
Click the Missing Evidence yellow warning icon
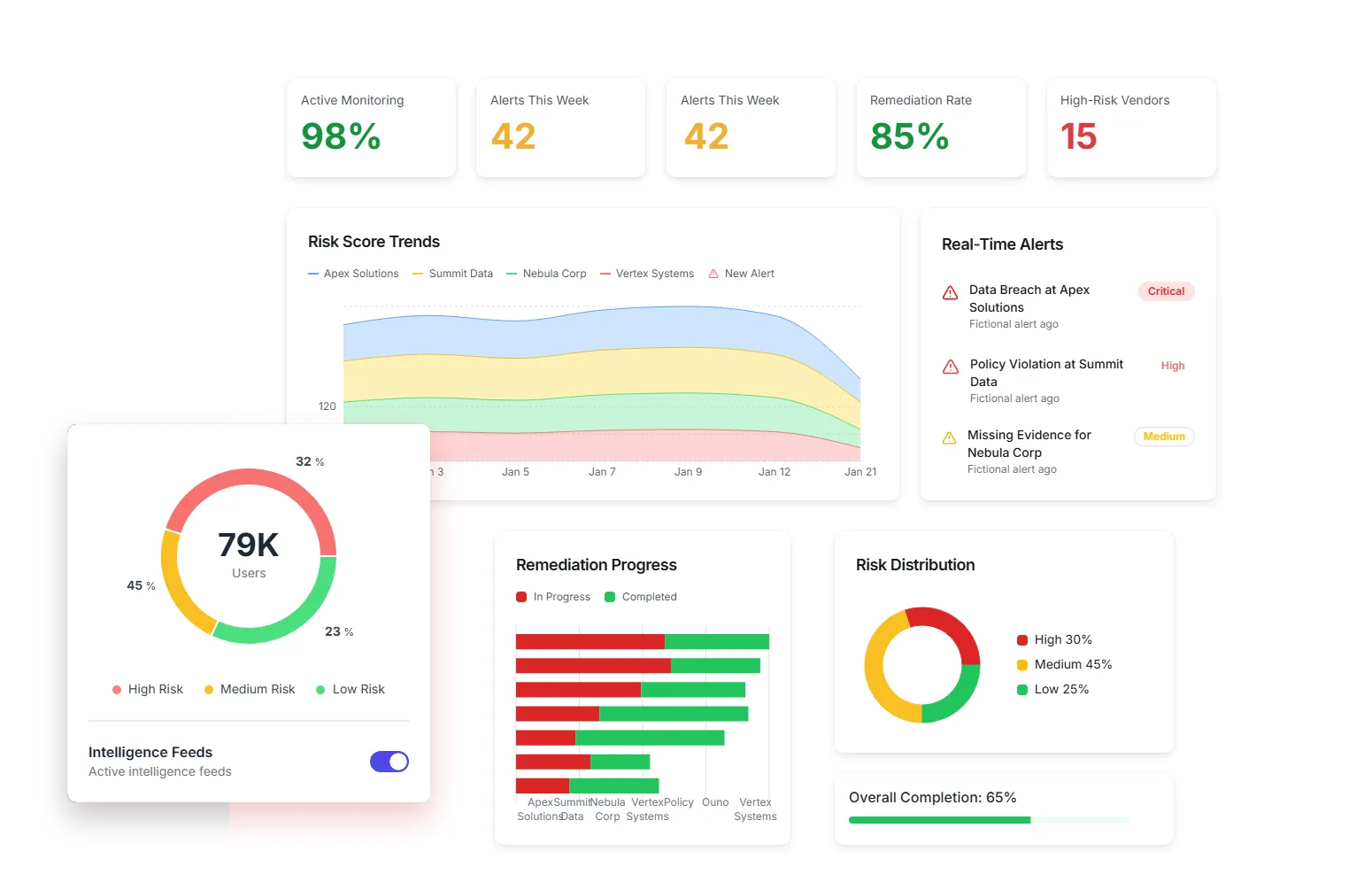click(x=949, y=438)
